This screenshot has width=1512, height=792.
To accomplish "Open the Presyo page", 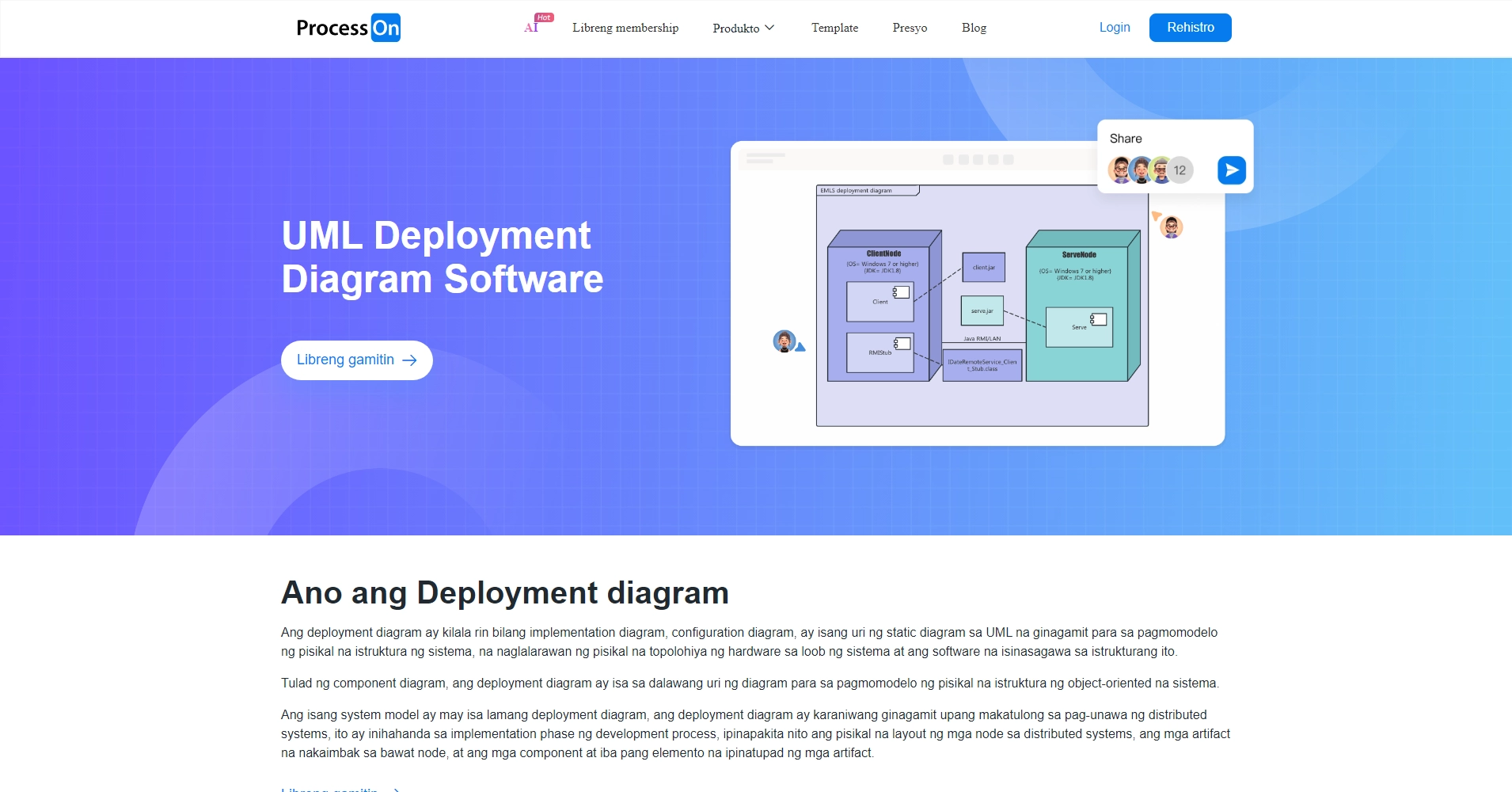I will pos(910,28).
